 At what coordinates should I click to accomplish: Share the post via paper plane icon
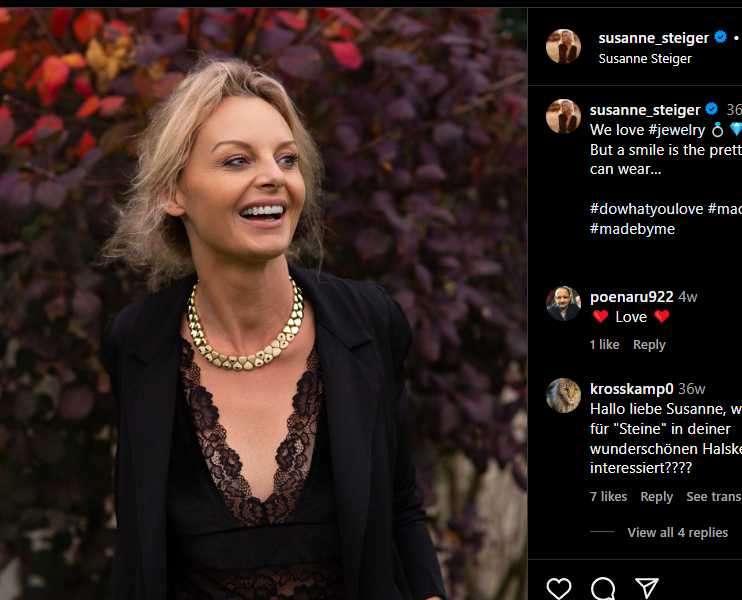pos(647,588)
